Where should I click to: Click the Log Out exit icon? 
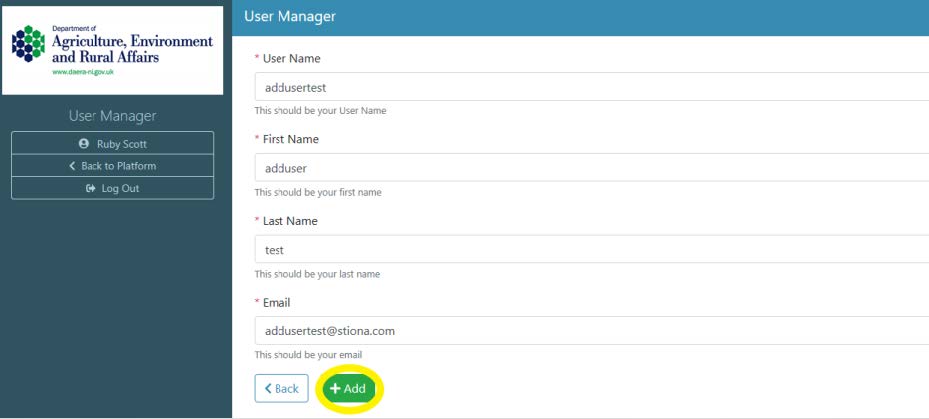(89, 188)
